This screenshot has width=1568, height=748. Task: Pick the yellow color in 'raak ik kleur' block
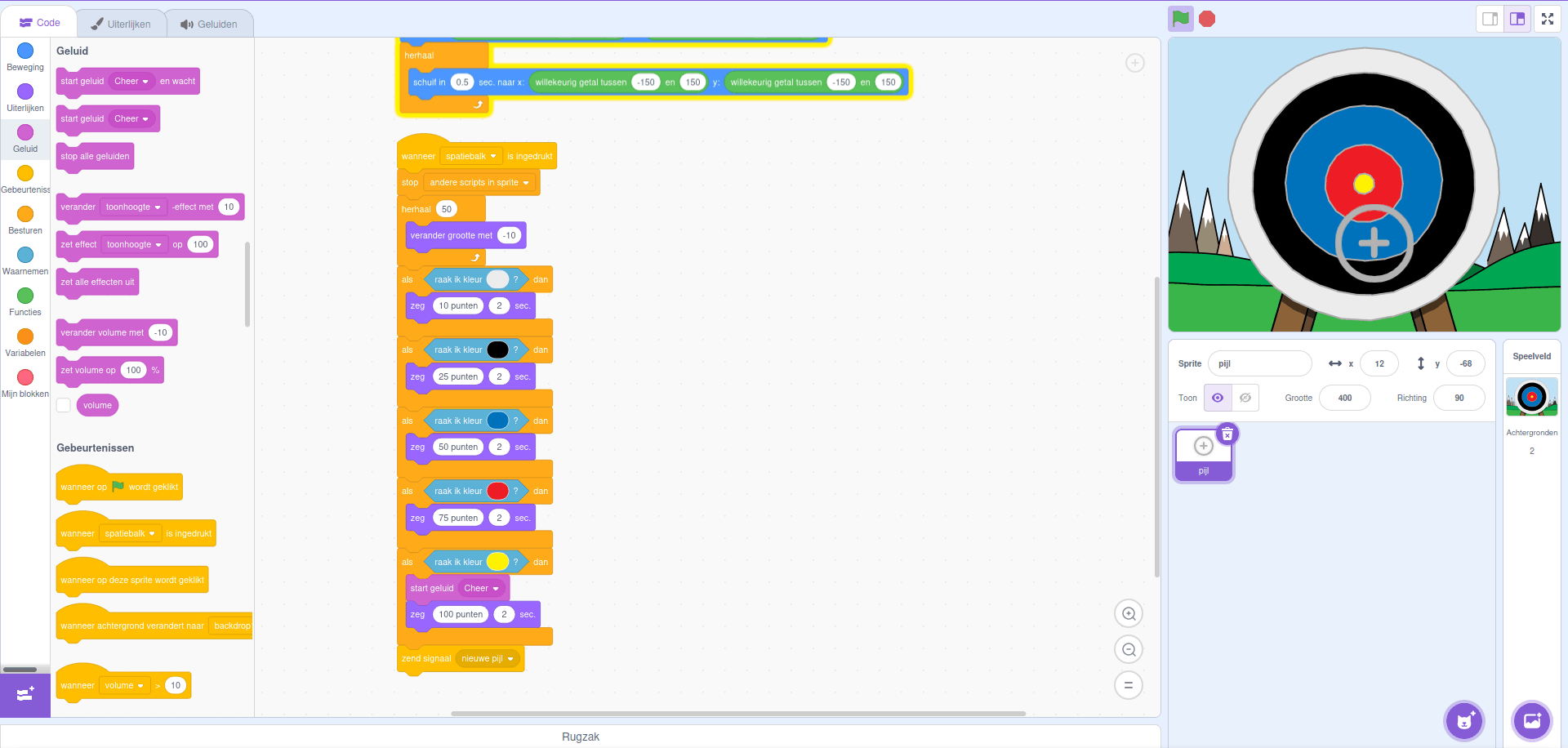tap(497, 562)
